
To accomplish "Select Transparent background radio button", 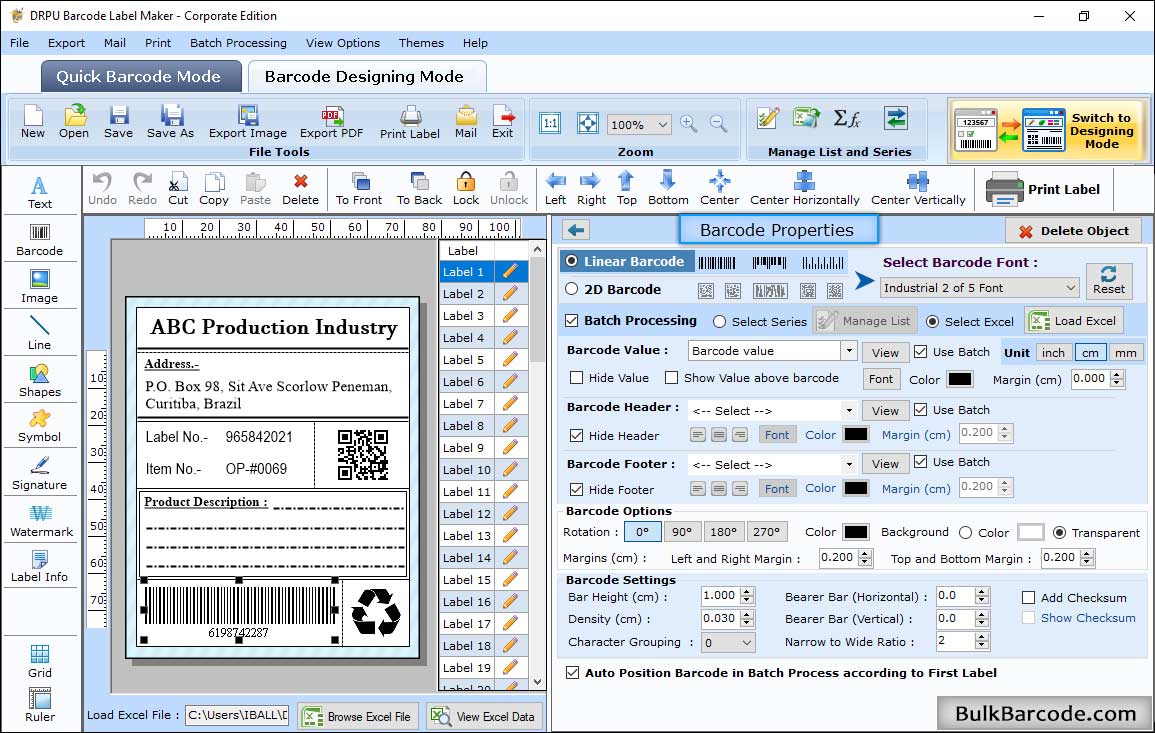I will click(x=1059, y=533).
